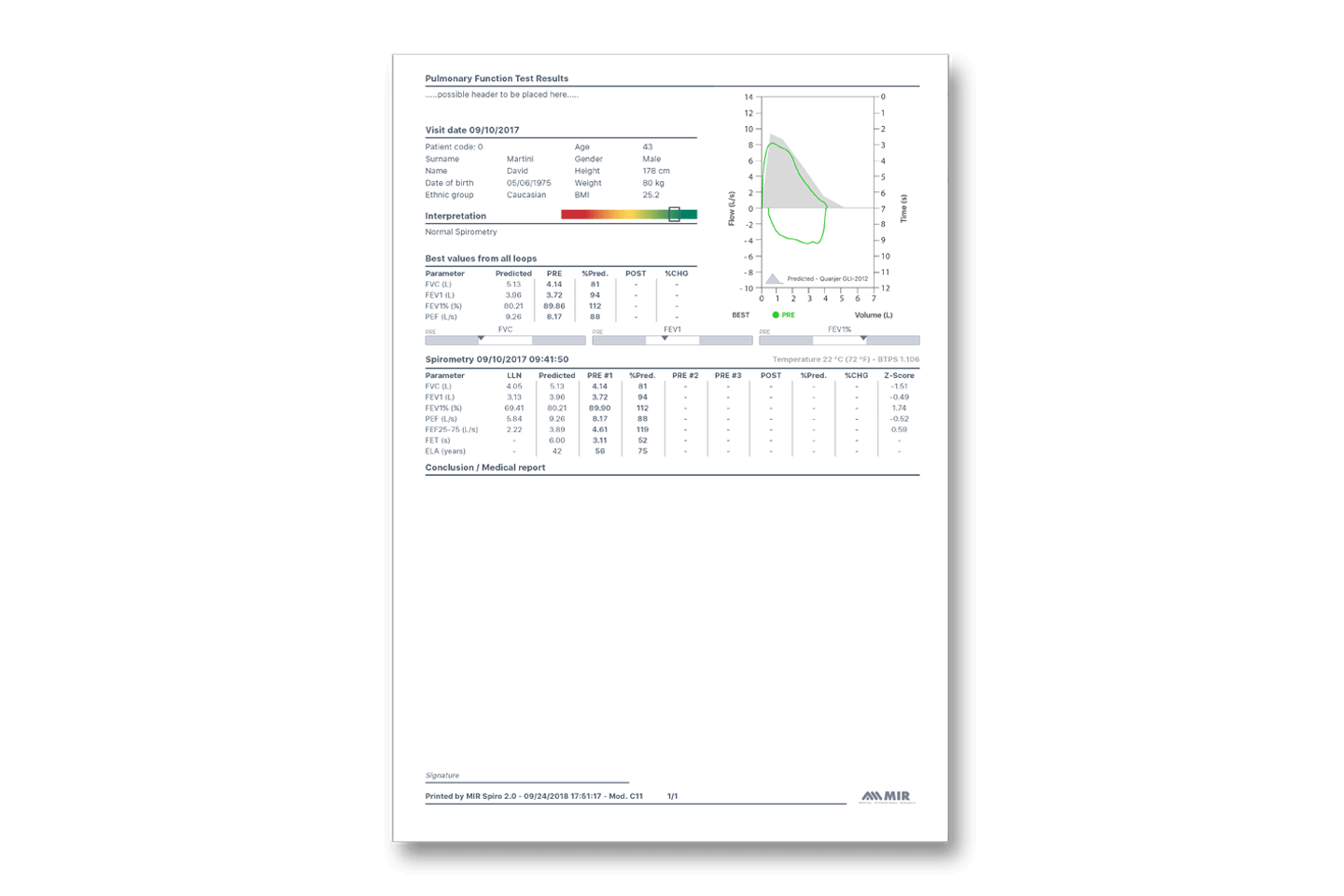Viewport: 1344px width, 896px height.
Task: Click the 'LLN' column header
Action: coord(514,375)
